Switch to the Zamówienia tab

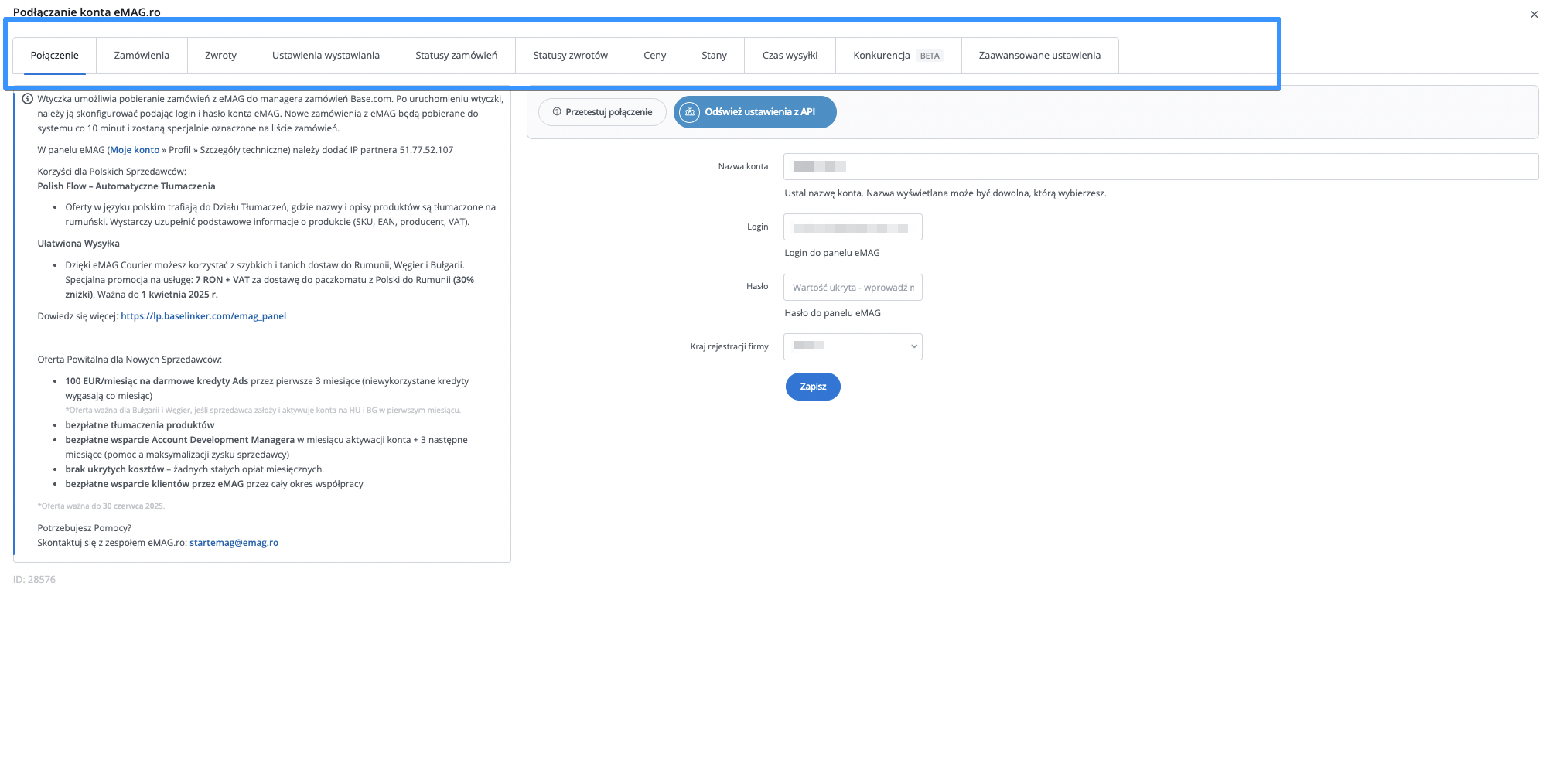(x=141, y=55)
